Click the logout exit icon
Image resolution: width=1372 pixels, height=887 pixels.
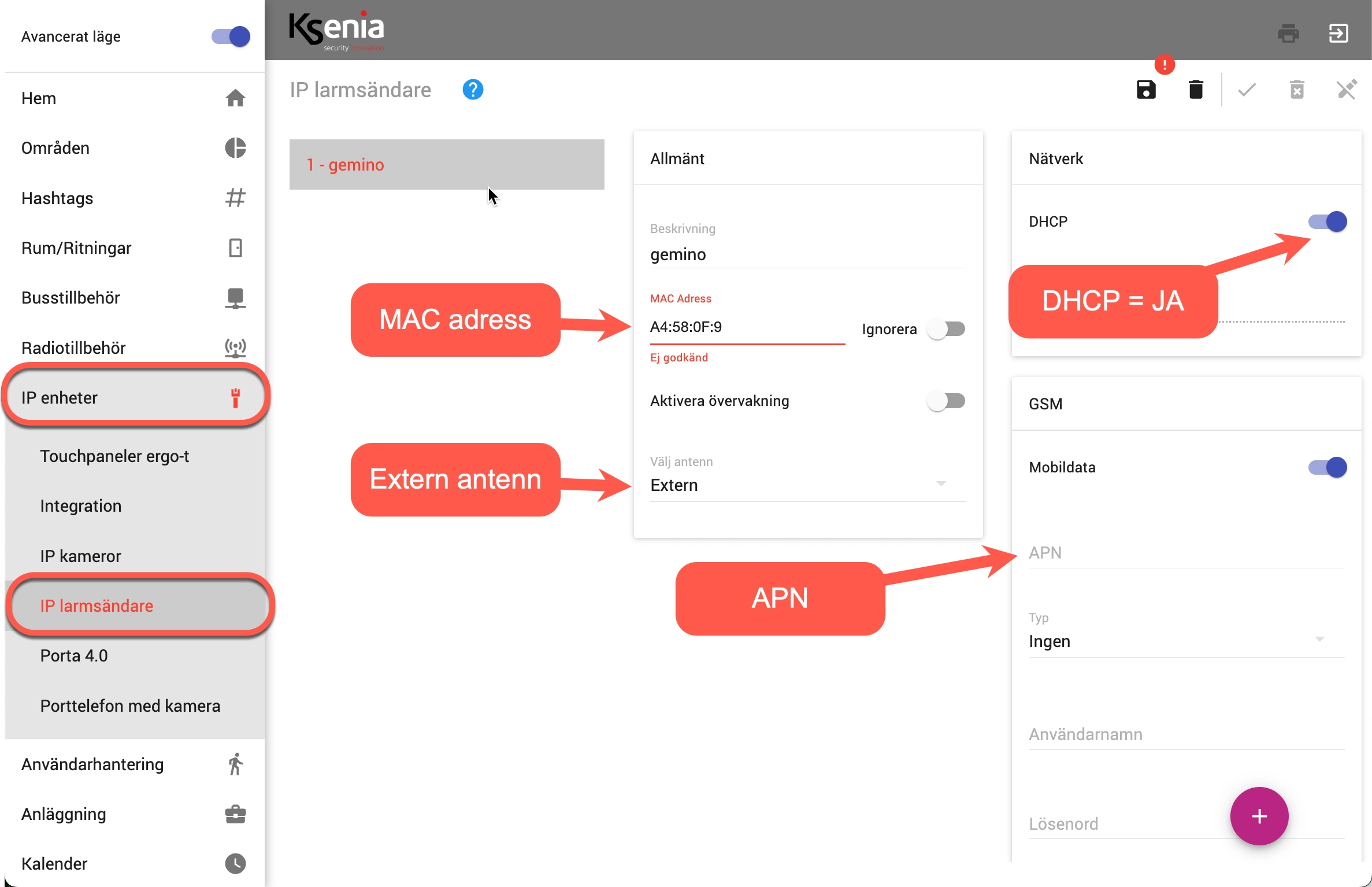point(1338,34)
